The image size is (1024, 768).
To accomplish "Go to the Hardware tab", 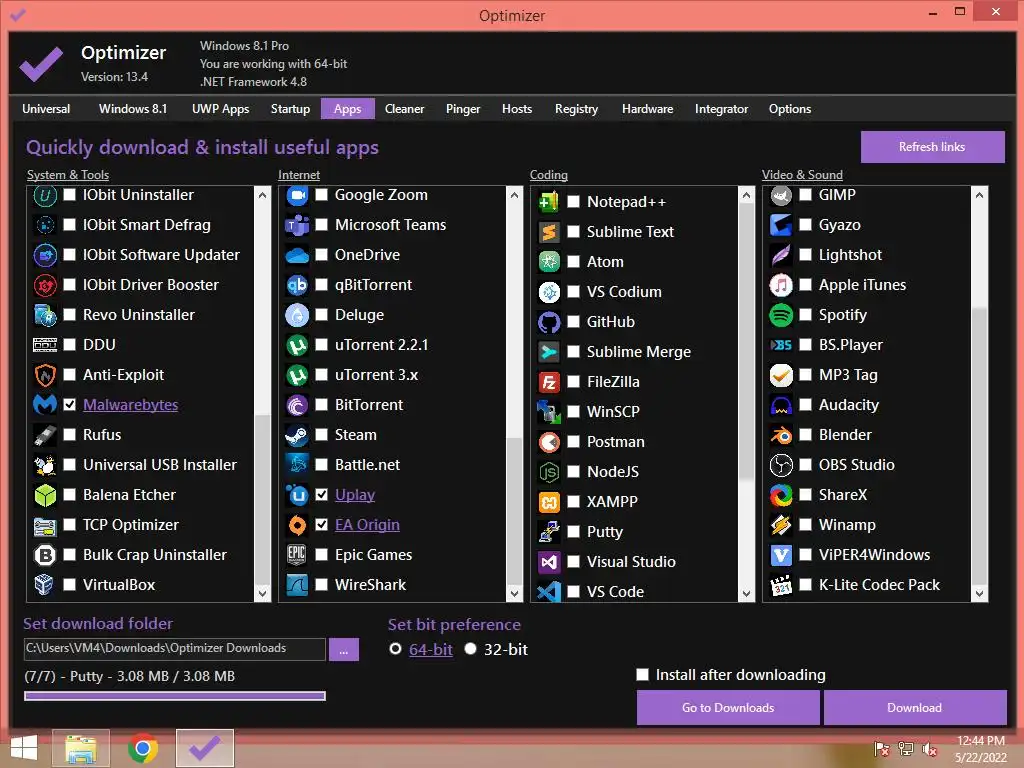I will click(648, 109).
